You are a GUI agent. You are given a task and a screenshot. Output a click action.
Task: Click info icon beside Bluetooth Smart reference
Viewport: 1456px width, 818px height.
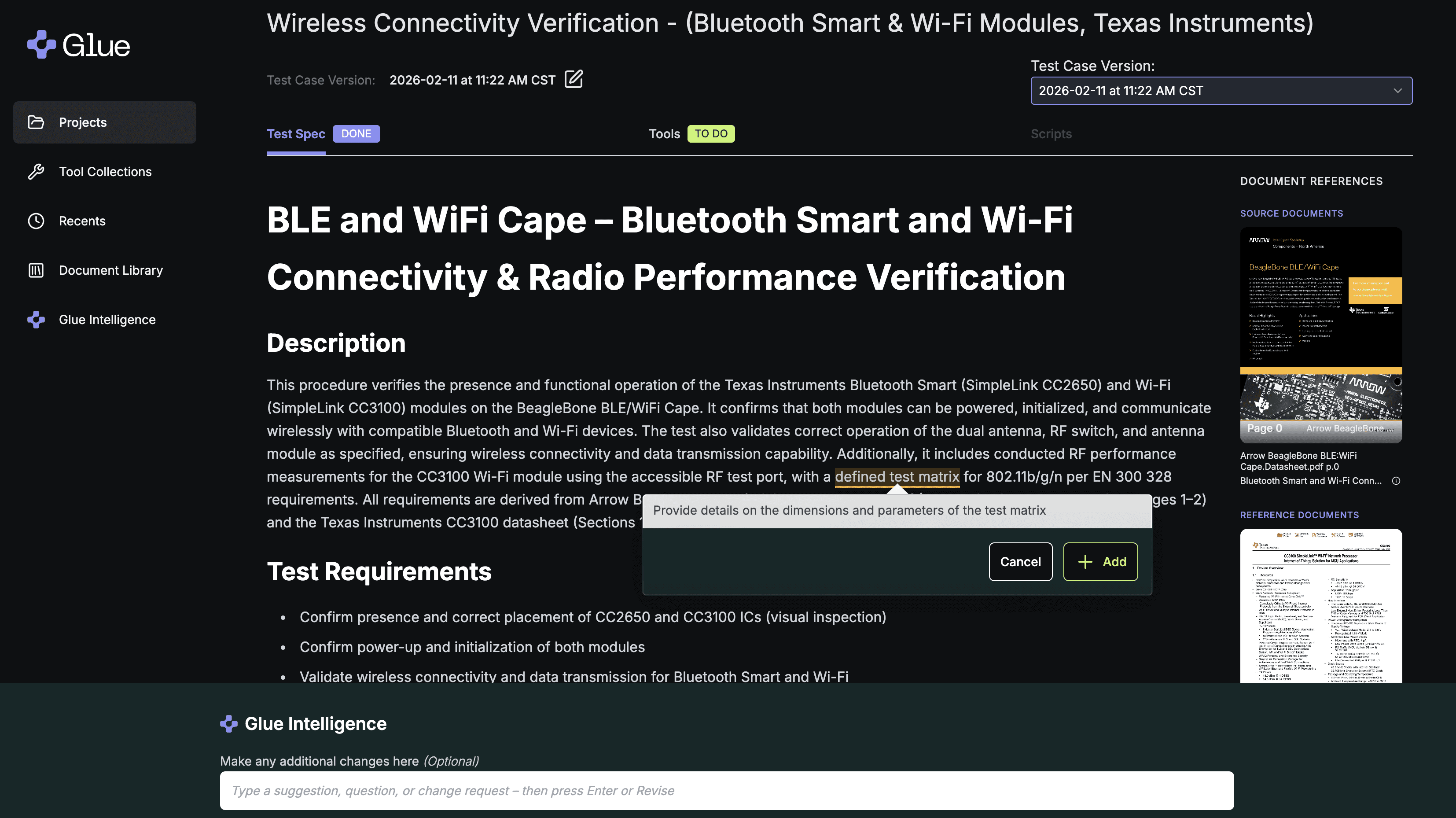[1396, 481]
